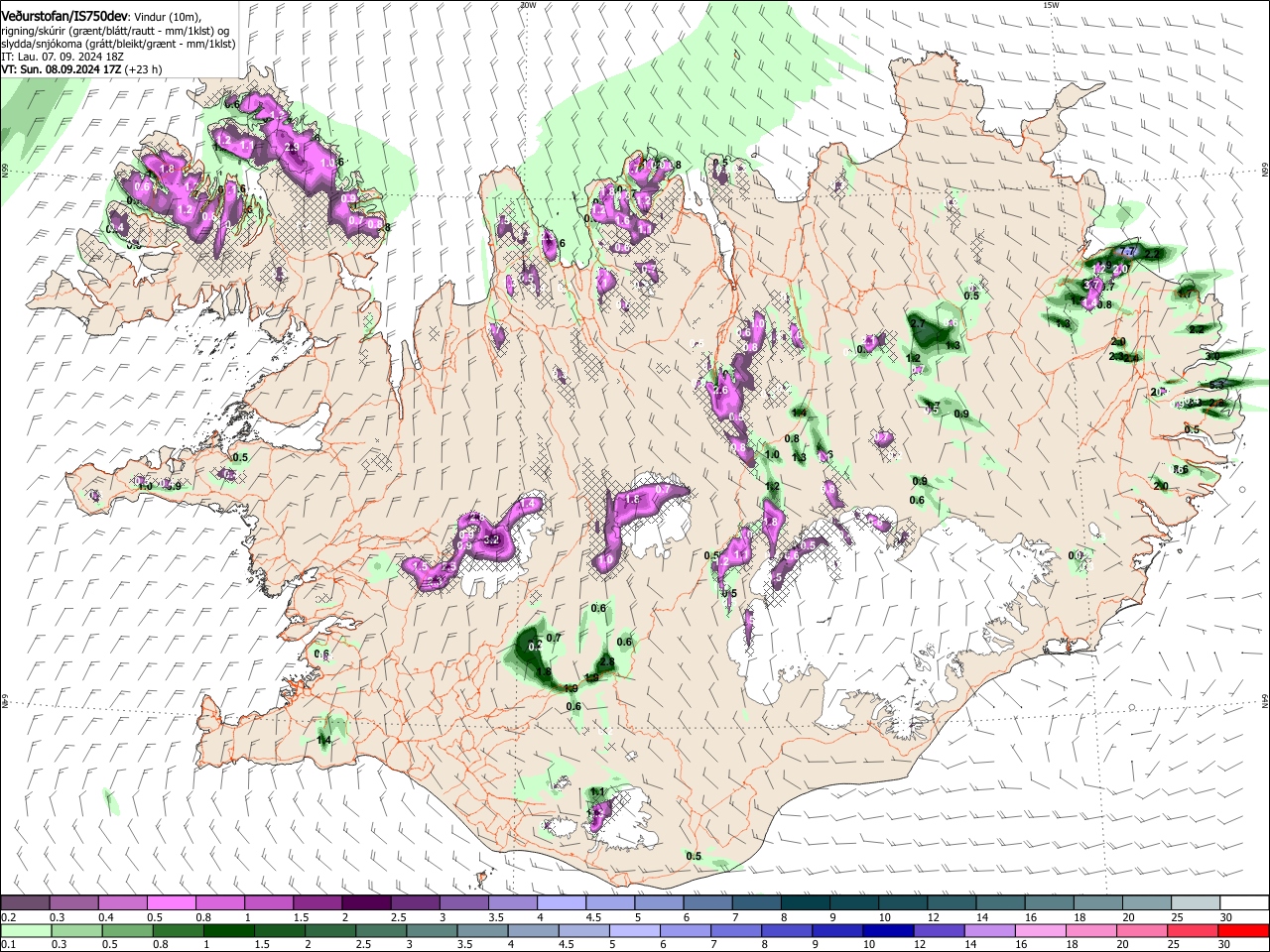Pick the darkest purple swatch between 2 and 2.5
1270x952 pixels.
(x=366, y=903)
